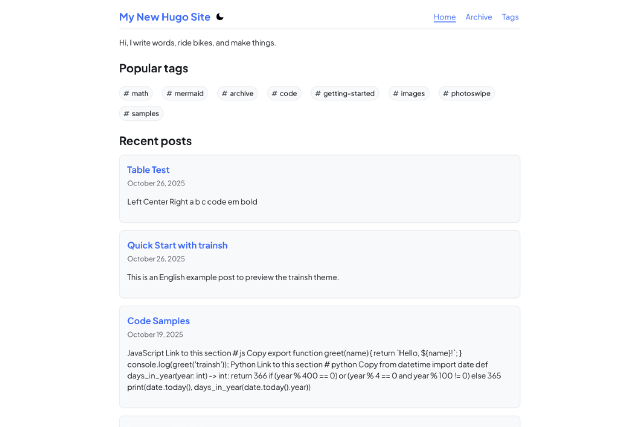Viewport: 640px width, 427px height.
Task: Open the Table Test post
Action: [148, 170]
